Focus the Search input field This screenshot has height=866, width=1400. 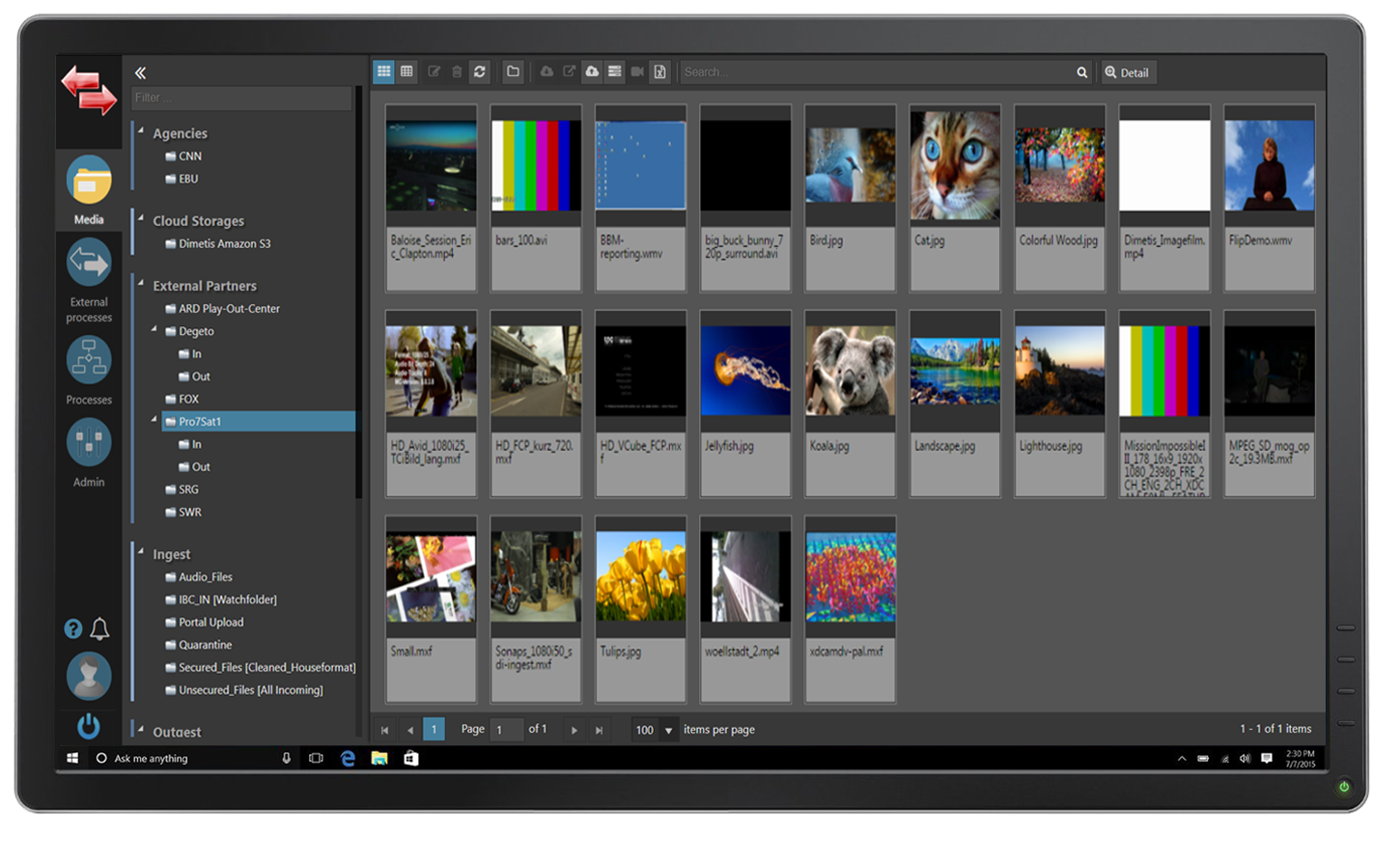[876, 72]
